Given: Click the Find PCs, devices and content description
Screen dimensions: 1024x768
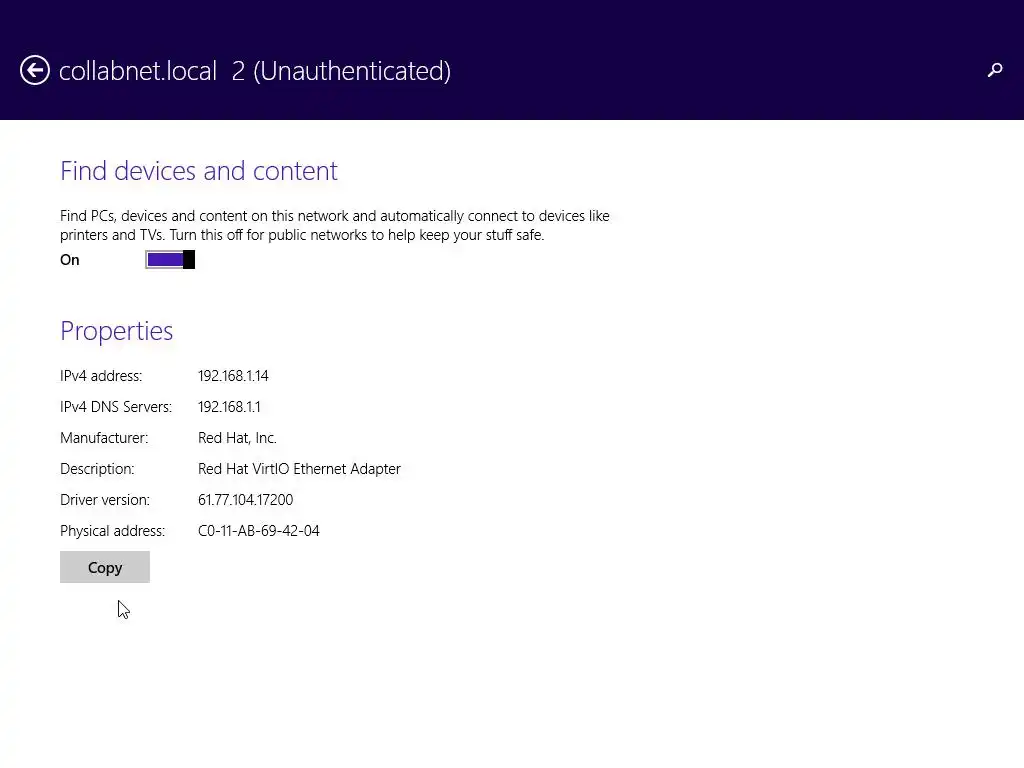Looking at the screenshot, I should (x=334, y=225).
